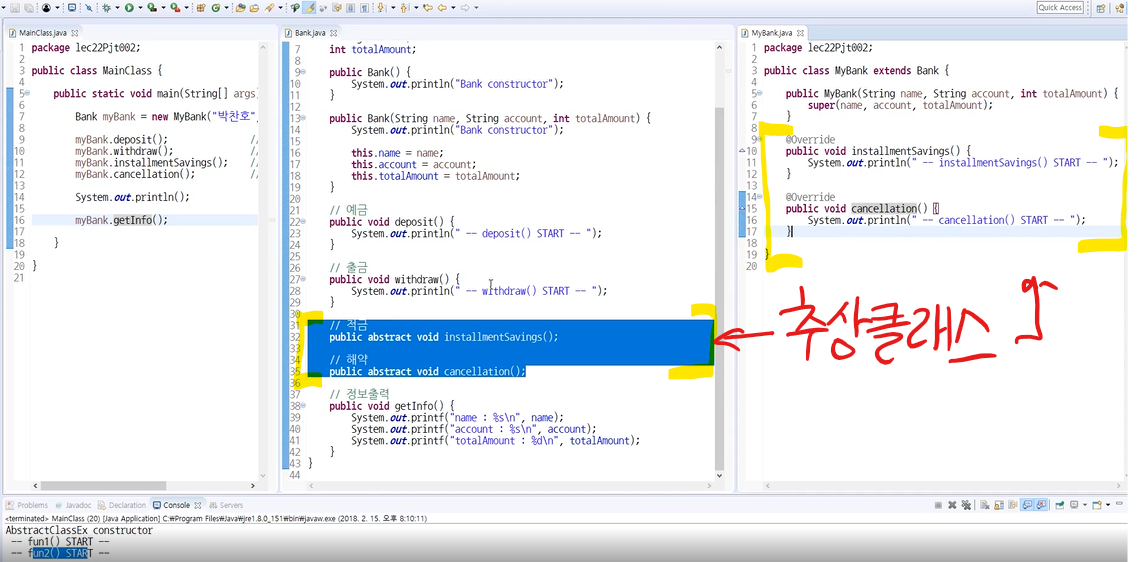The height and width of the screenshot is (562, 1140).
Task: Click vertical scrollbar of Bank.java editor
Action: coord(720,287)
